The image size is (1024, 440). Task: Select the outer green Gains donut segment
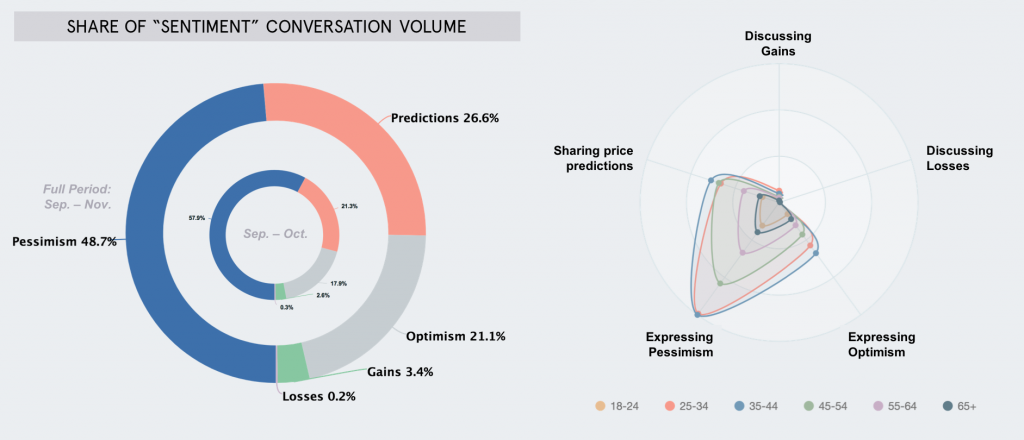292,362
